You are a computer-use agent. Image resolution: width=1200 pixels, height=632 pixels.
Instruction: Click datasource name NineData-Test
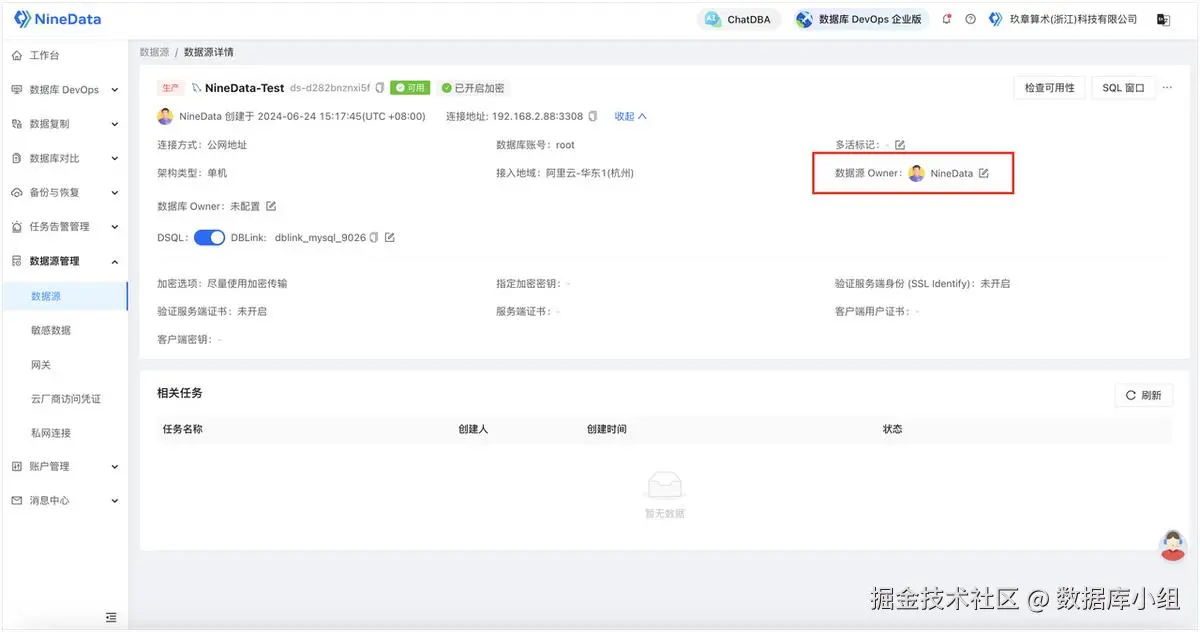[x=245, y=88]
